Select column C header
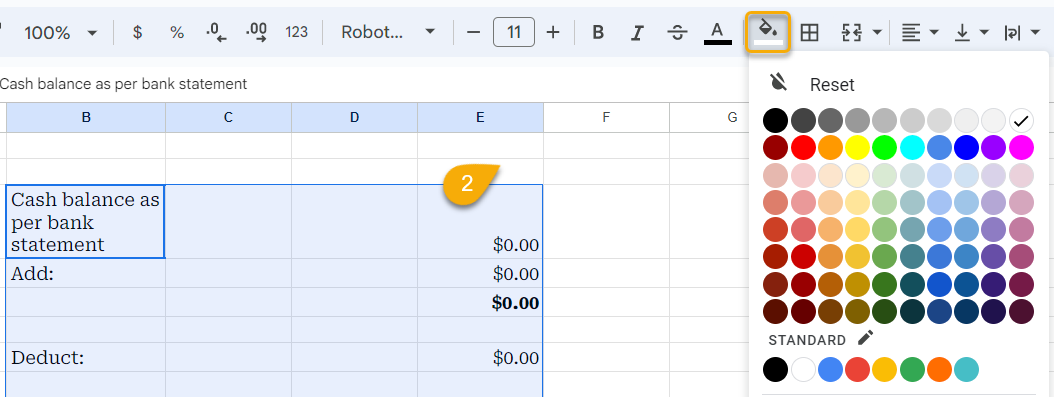This screenshot has height=397, width=1054. point(229,118)
